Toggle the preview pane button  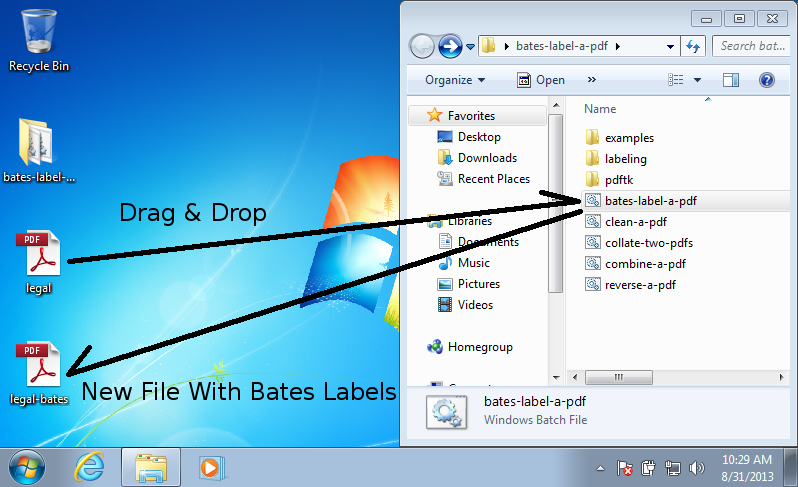731,80
